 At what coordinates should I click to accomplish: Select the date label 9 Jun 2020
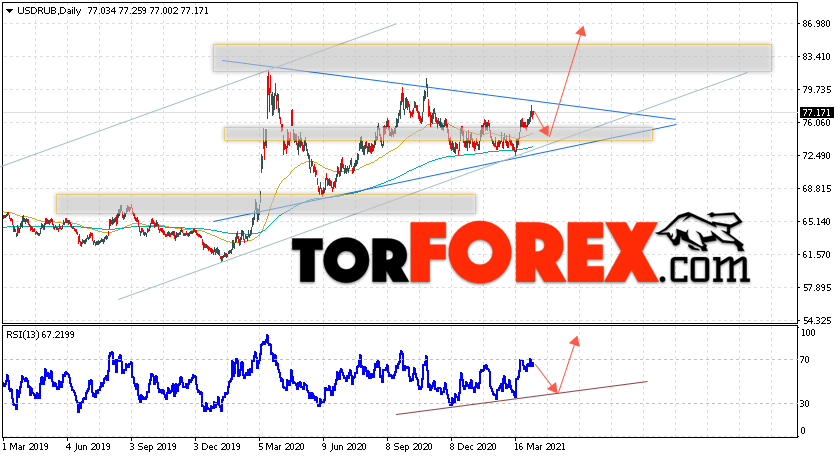click(x=344, y=447)
